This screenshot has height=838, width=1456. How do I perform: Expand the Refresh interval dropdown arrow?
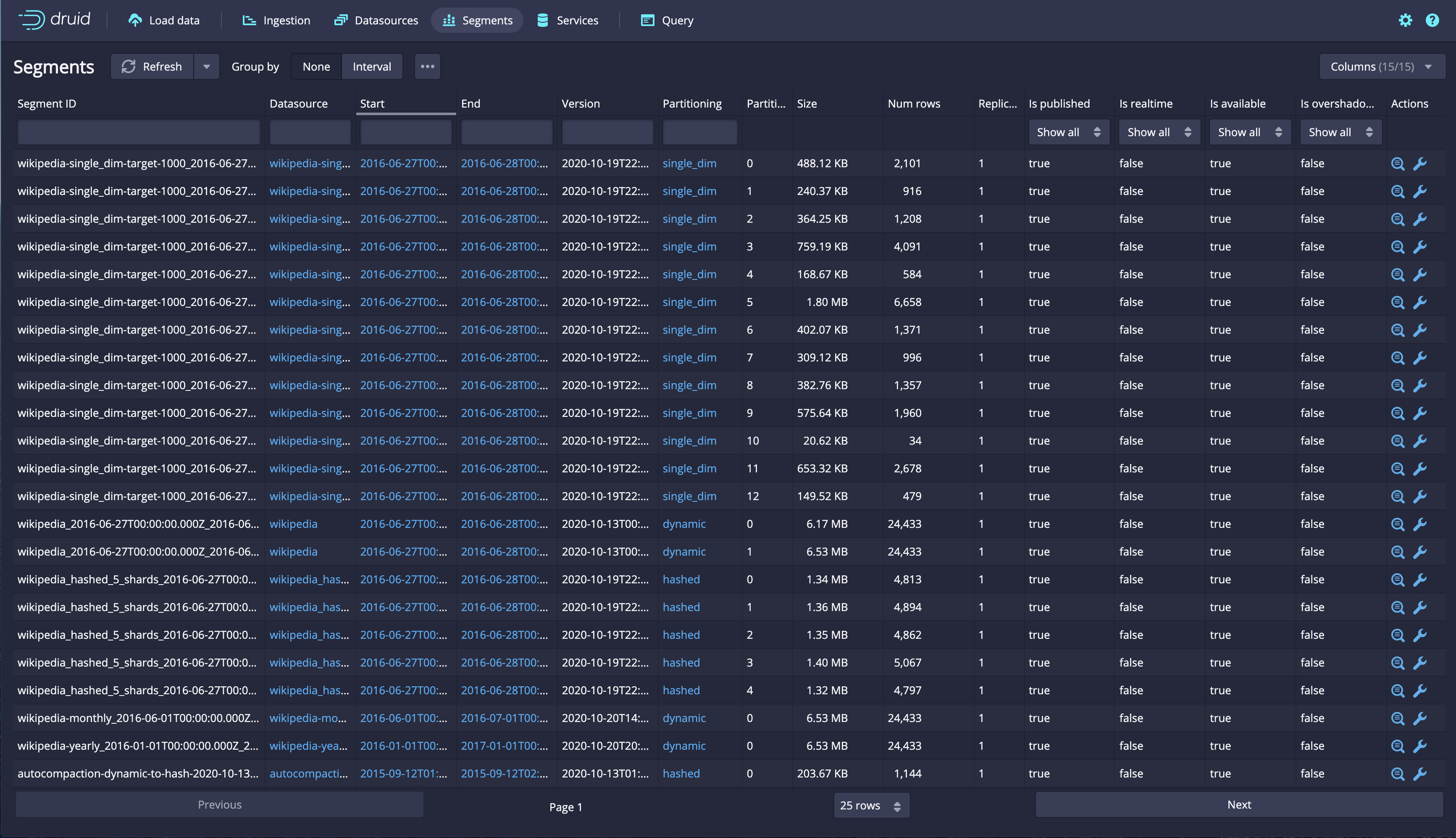pyautogui.click(x=207, y=67)
